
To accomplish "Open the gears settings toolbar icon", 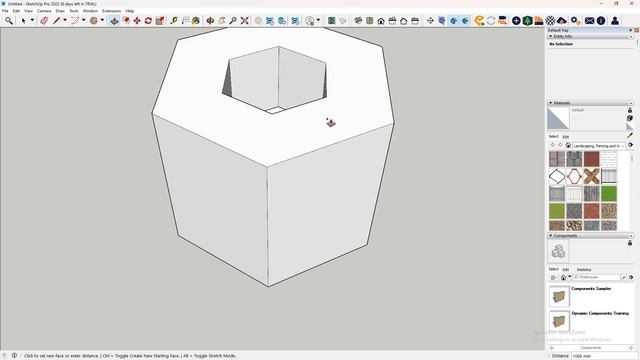I will [x=575, y=20].
